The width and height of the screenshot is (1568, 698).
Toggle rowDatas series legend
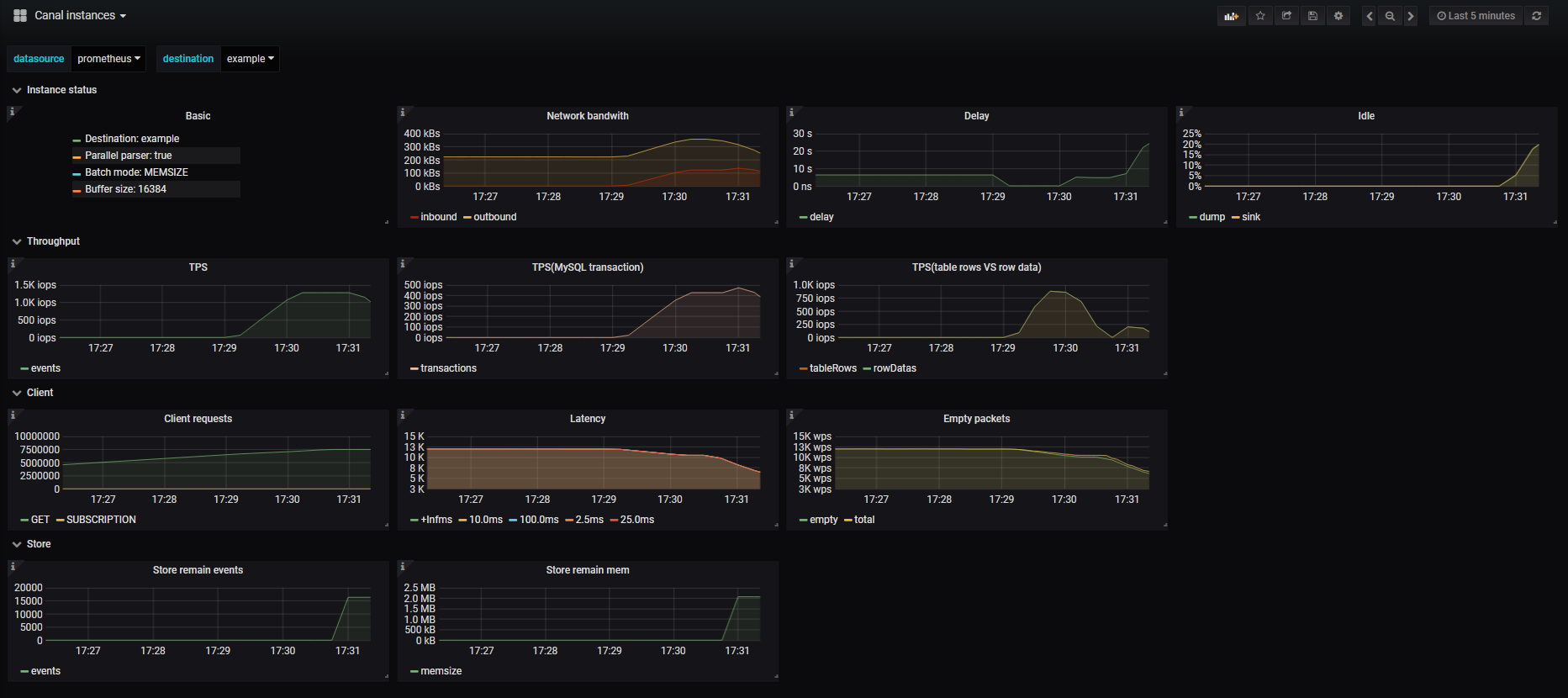click(895, 368)
